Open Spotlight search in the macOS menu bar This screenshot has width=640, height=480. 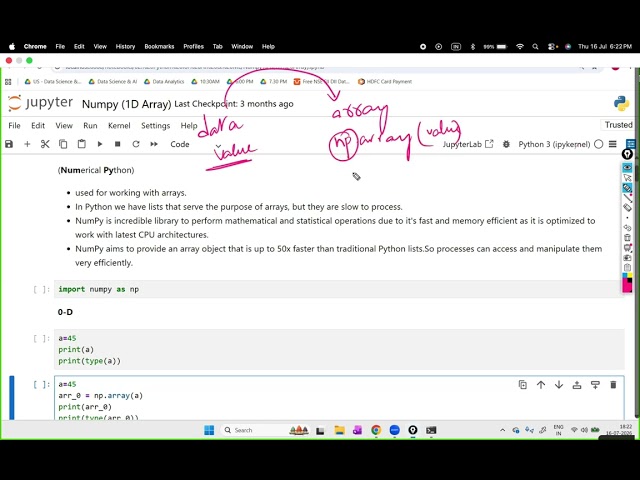tap(535, 47)
